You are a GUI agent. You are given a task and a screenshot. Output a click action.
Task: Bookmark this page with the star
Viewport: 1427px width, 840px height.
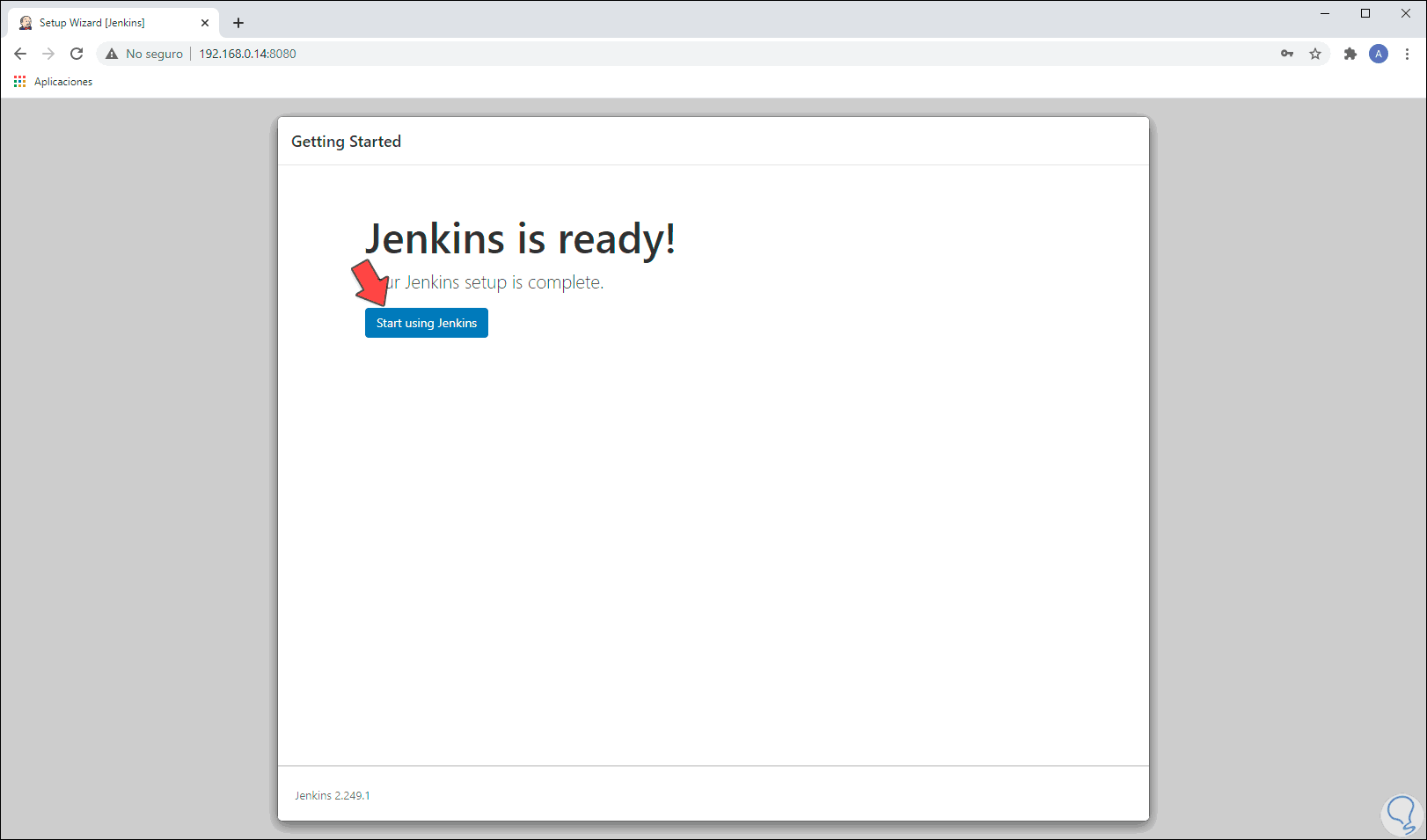pos(1315,54)
